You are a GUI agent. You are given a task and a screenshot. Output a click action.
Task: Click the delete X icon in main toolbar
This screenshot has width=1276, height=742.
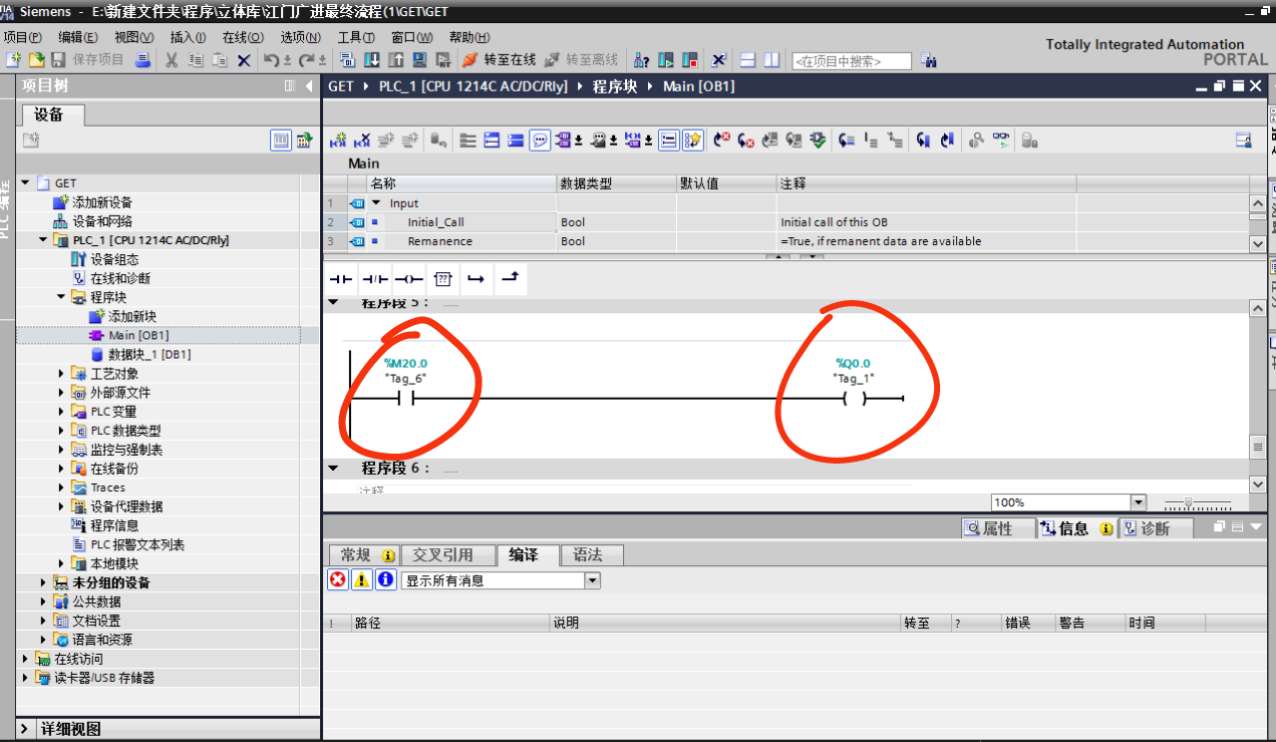tap(243, 60)
